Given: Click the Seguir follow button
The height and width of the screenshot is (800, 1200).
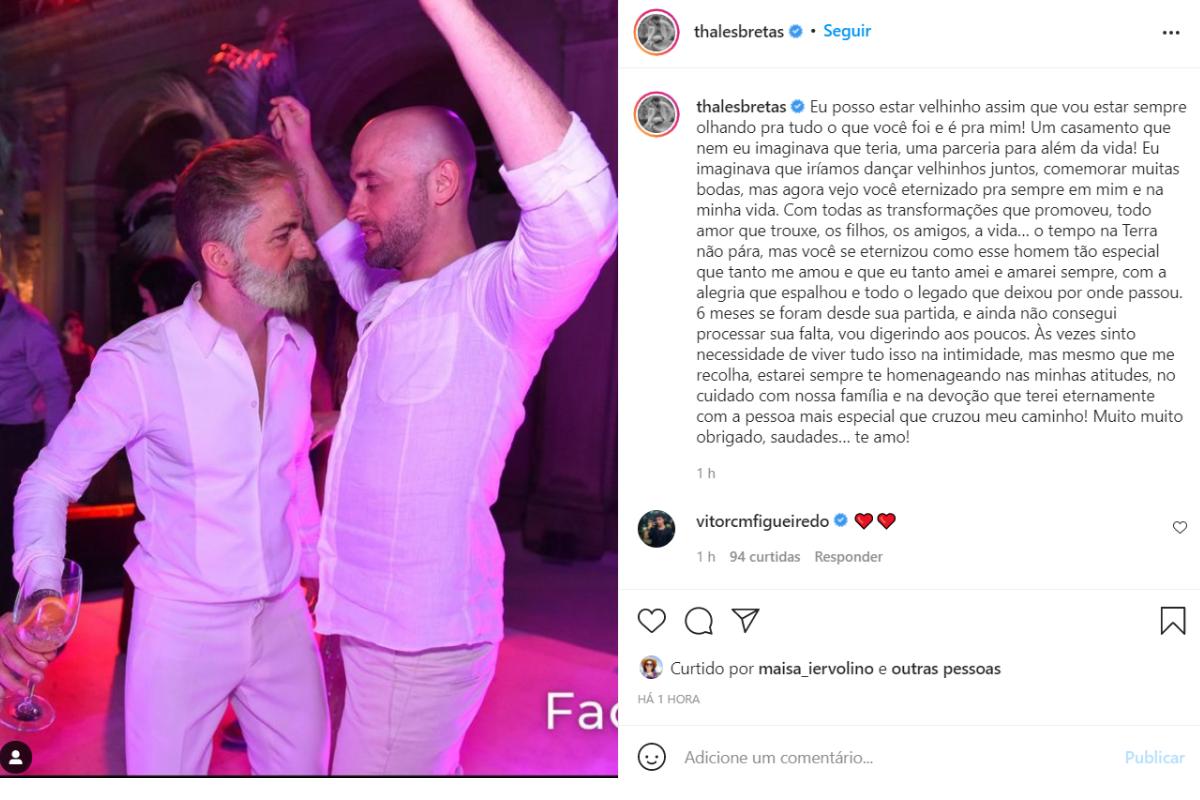Looking at the screenshot, I should pyautogui.click(x=847, y=31).
